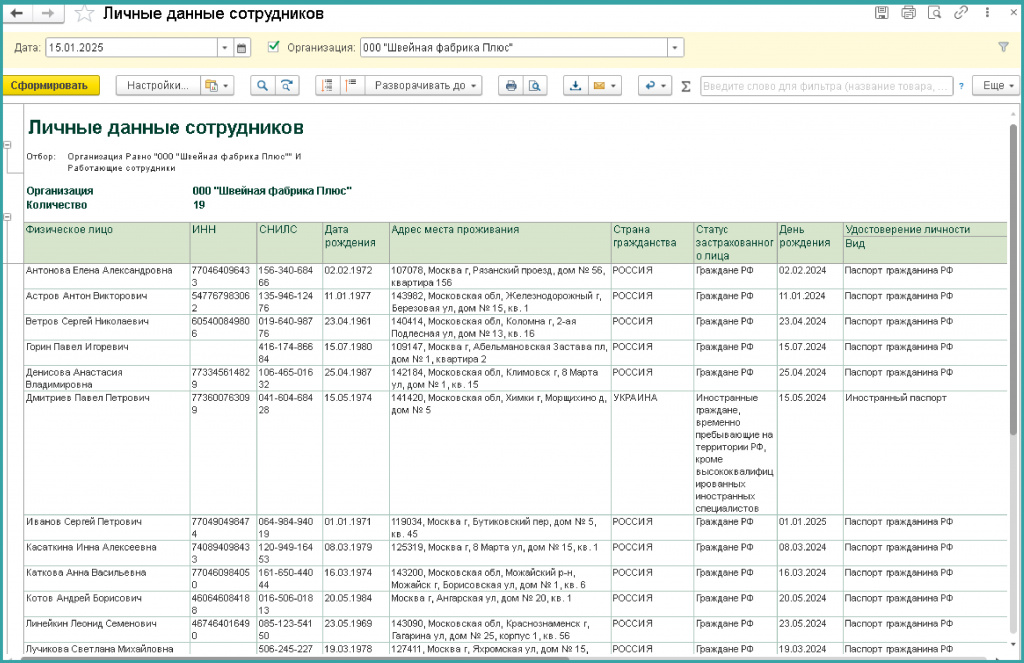
Task: Select the cell Касаткина Инна Алексеевна
Action: tap(106, 553)
